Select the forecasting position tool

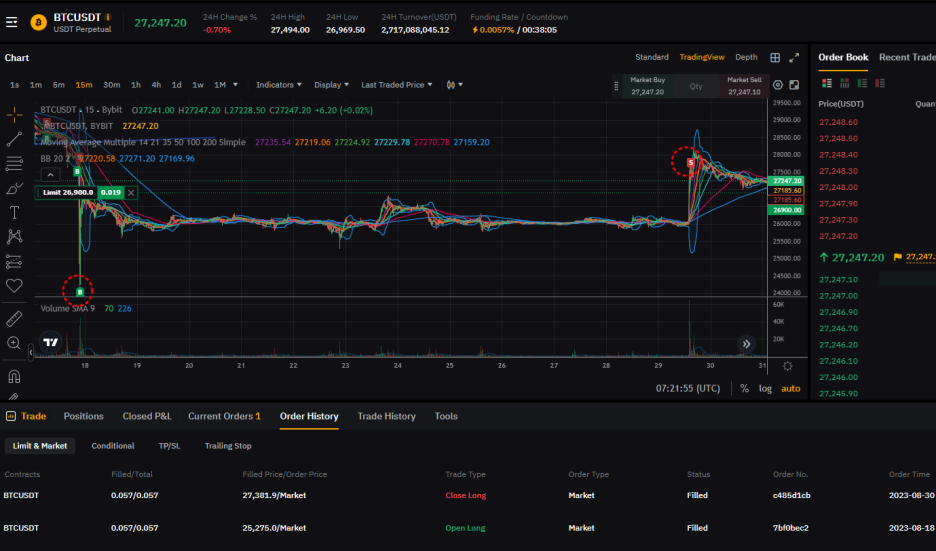14,261
